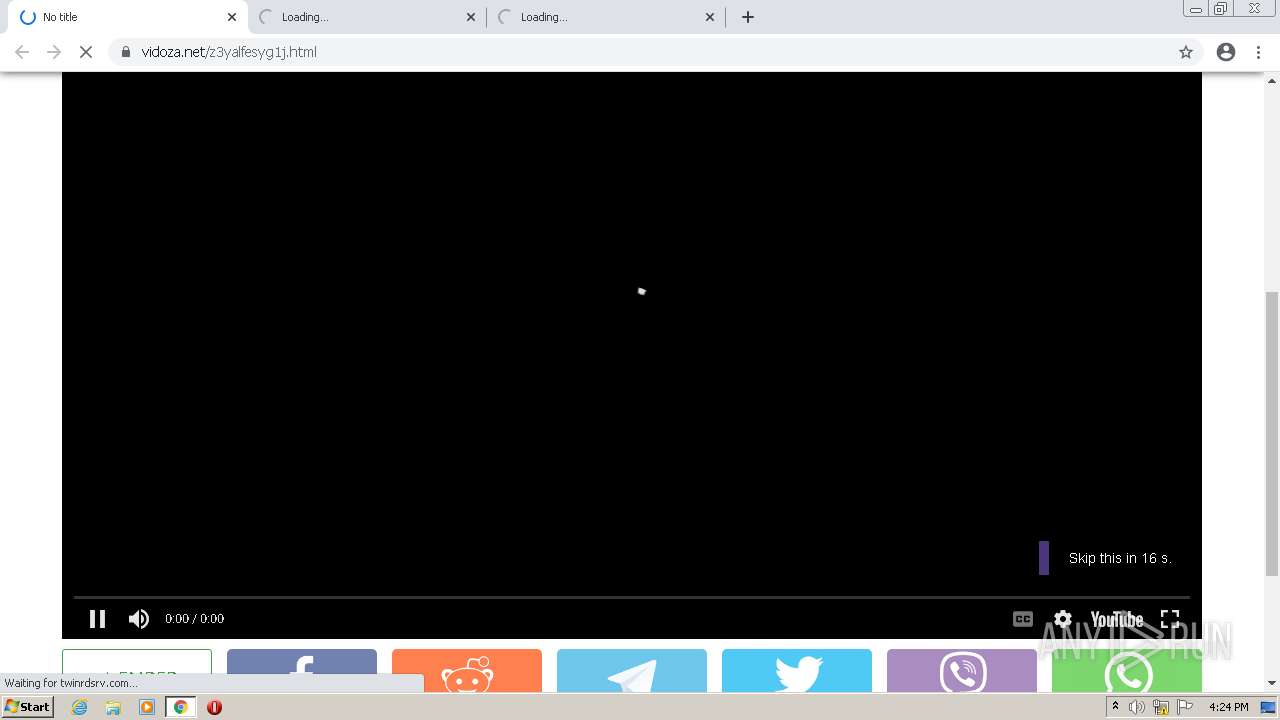Share via Viber button
This screenshot has width=1280, height=720.
point(962,671)
